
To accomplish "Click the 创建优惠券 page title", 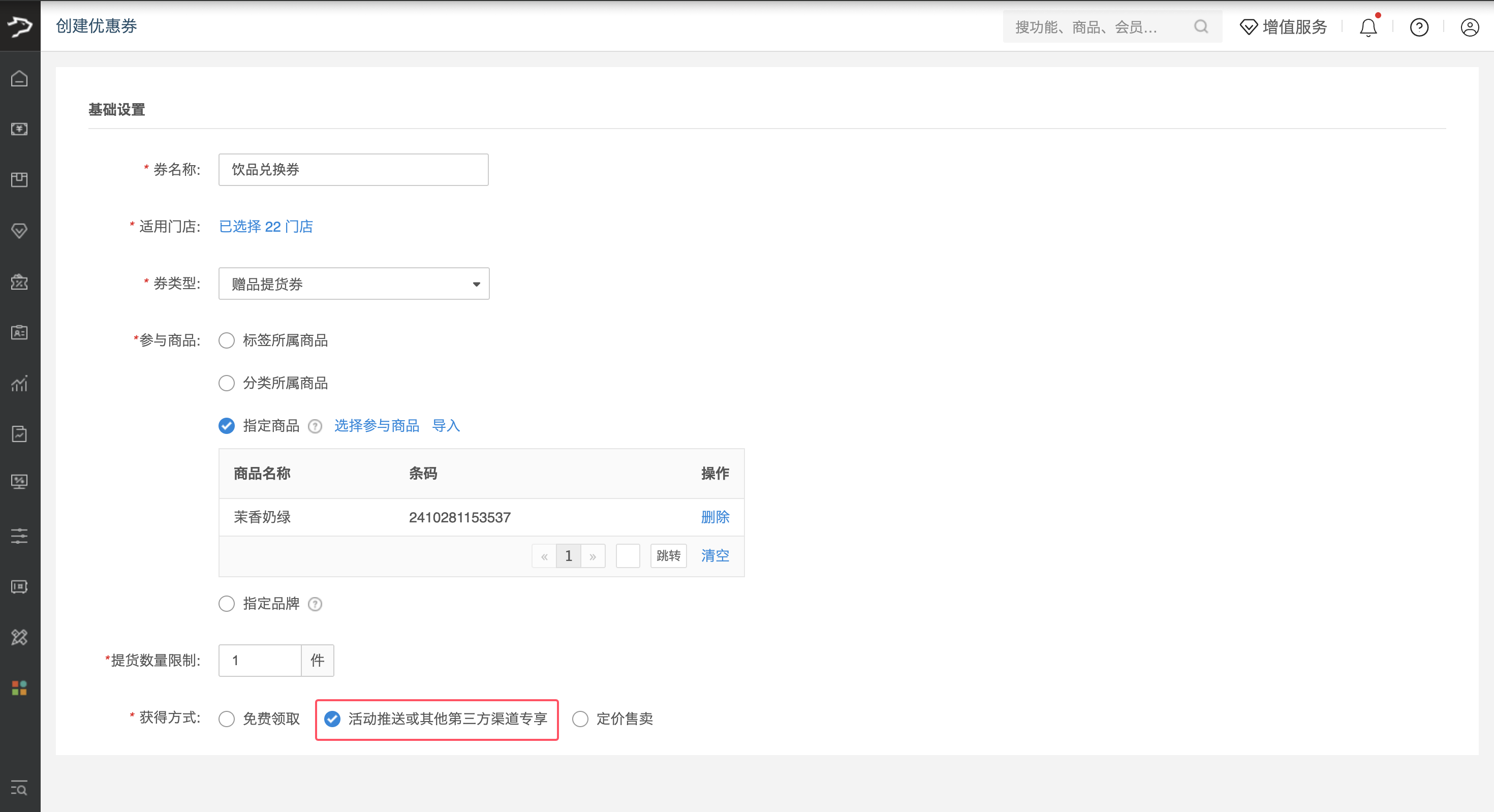I will point(96,26).
